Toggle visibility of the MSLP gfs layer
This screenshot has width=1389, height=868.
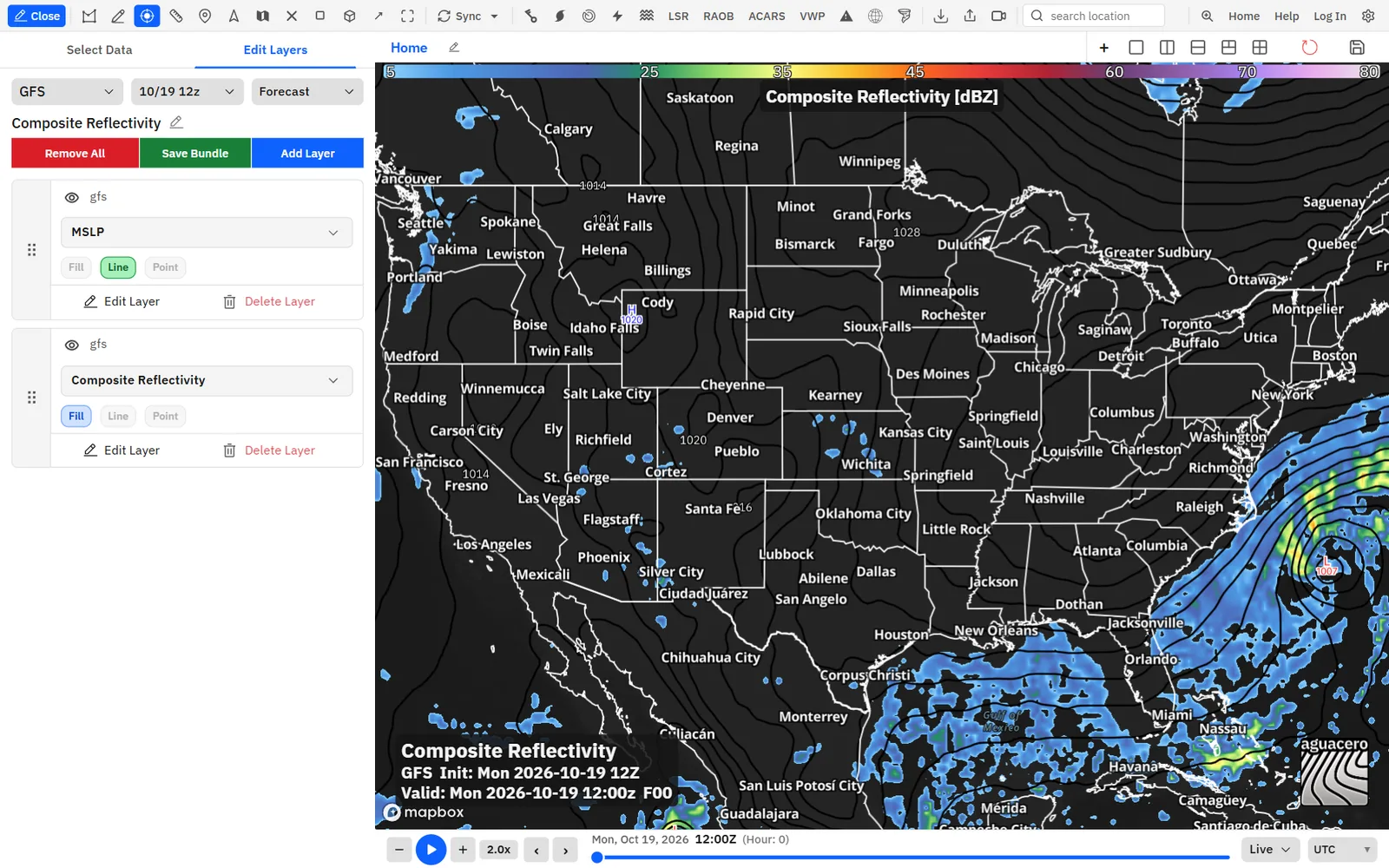coord(72,198)
